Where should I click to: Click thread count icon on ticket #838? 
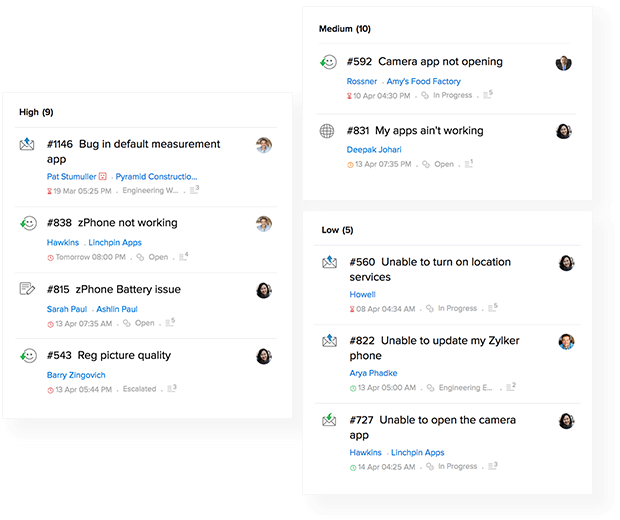coord(184,256)
